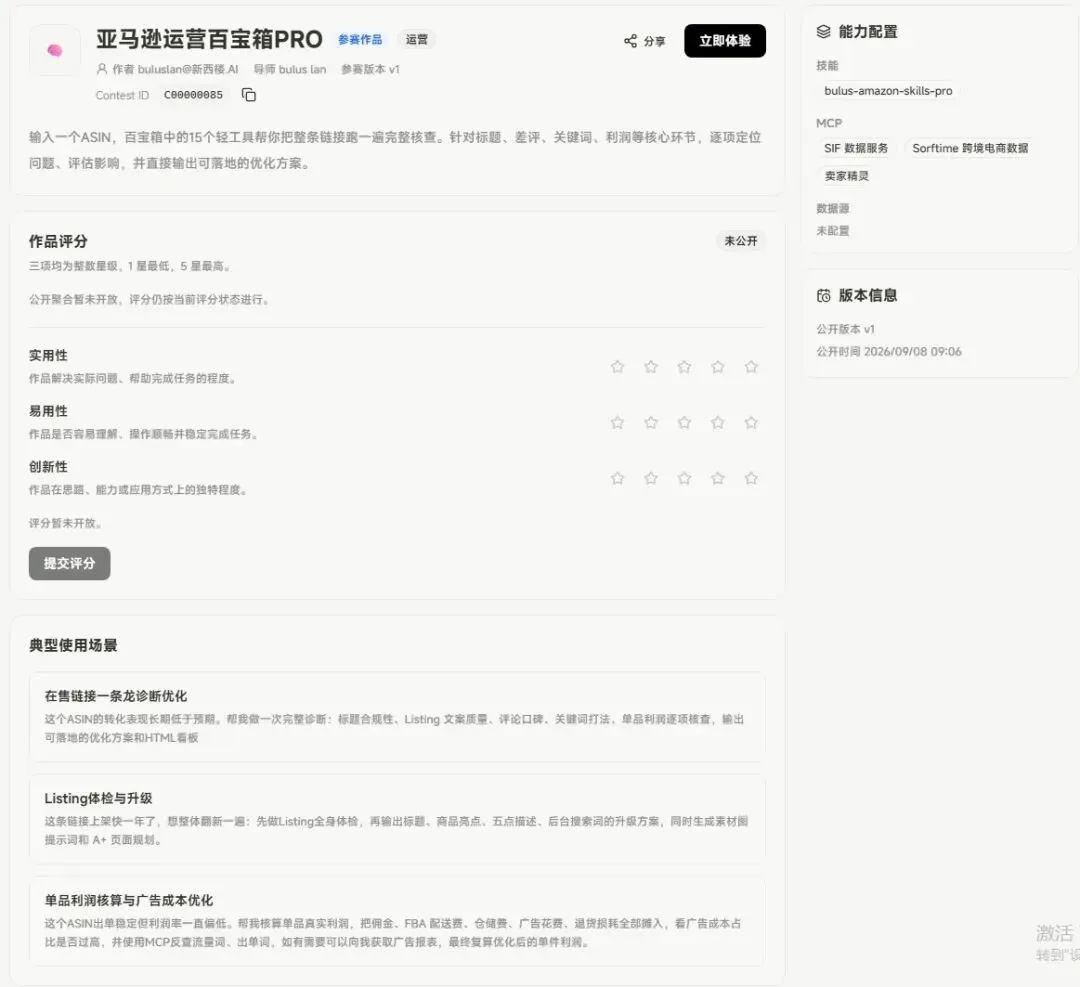The image size is (1080, 987).
Task: Select the Sorftime 跨境电商数据 MCP chip
Action: (970, 148)
